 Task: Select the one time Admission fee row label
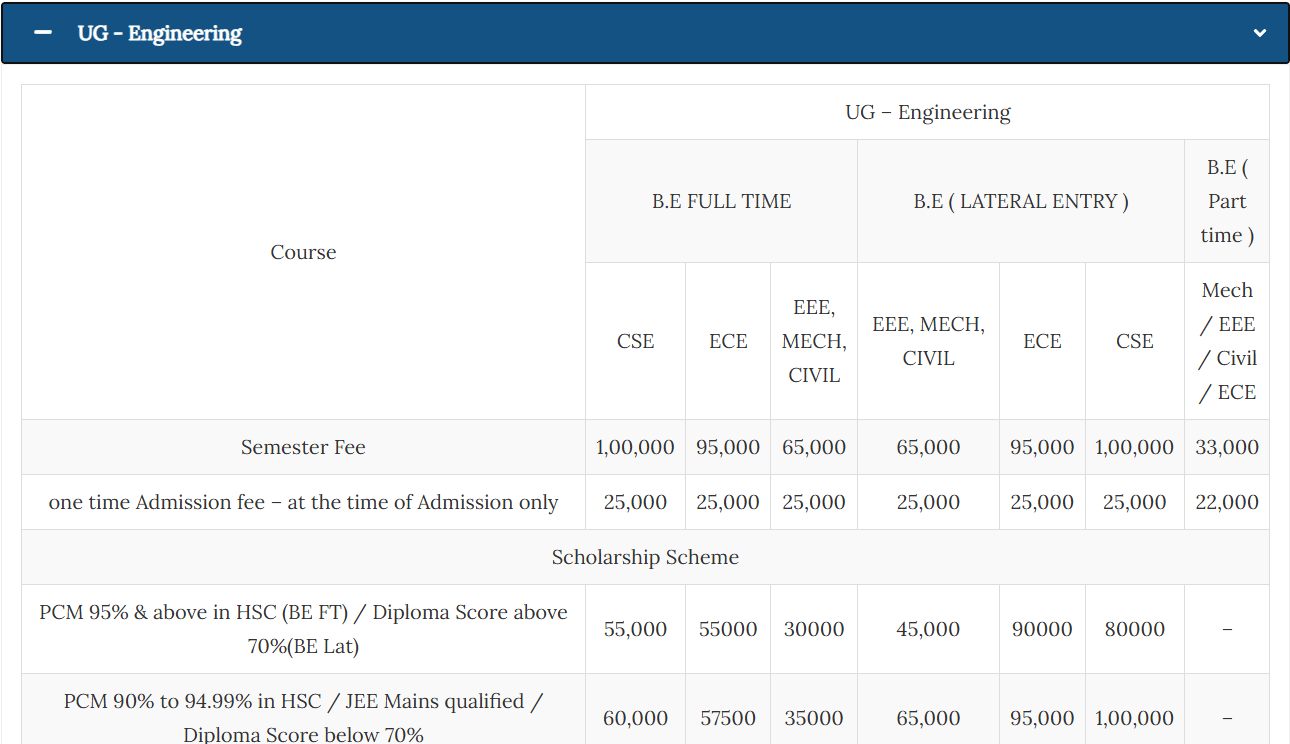pyautogui.click(x=303, y=502)
